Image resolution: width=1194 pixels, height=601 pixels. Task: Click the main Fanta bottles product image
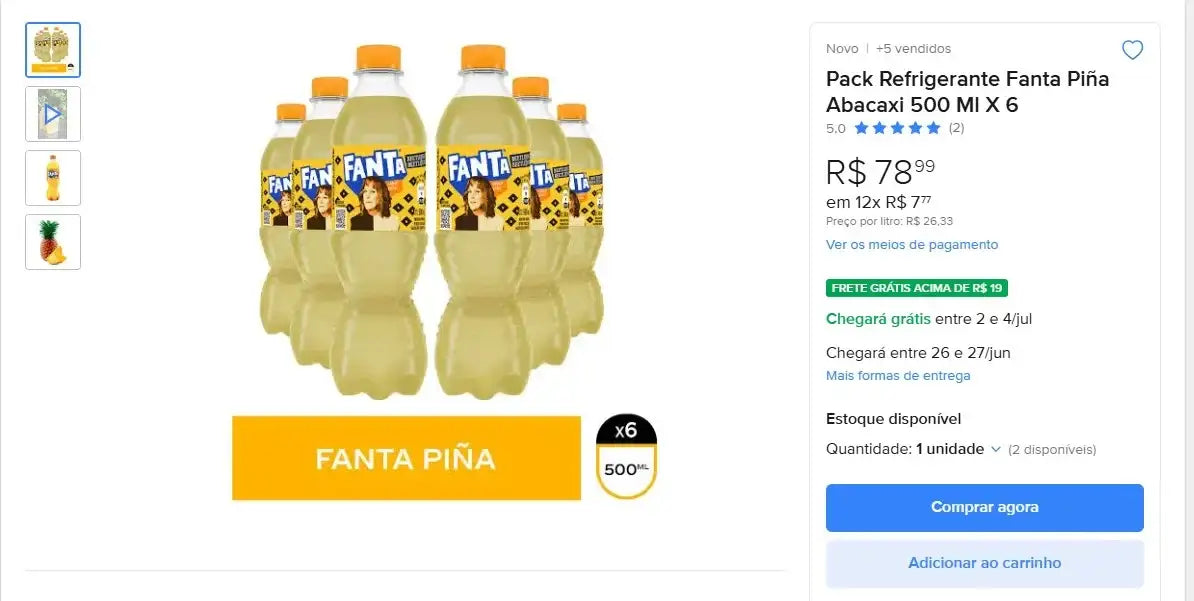(x=431, y=220)
